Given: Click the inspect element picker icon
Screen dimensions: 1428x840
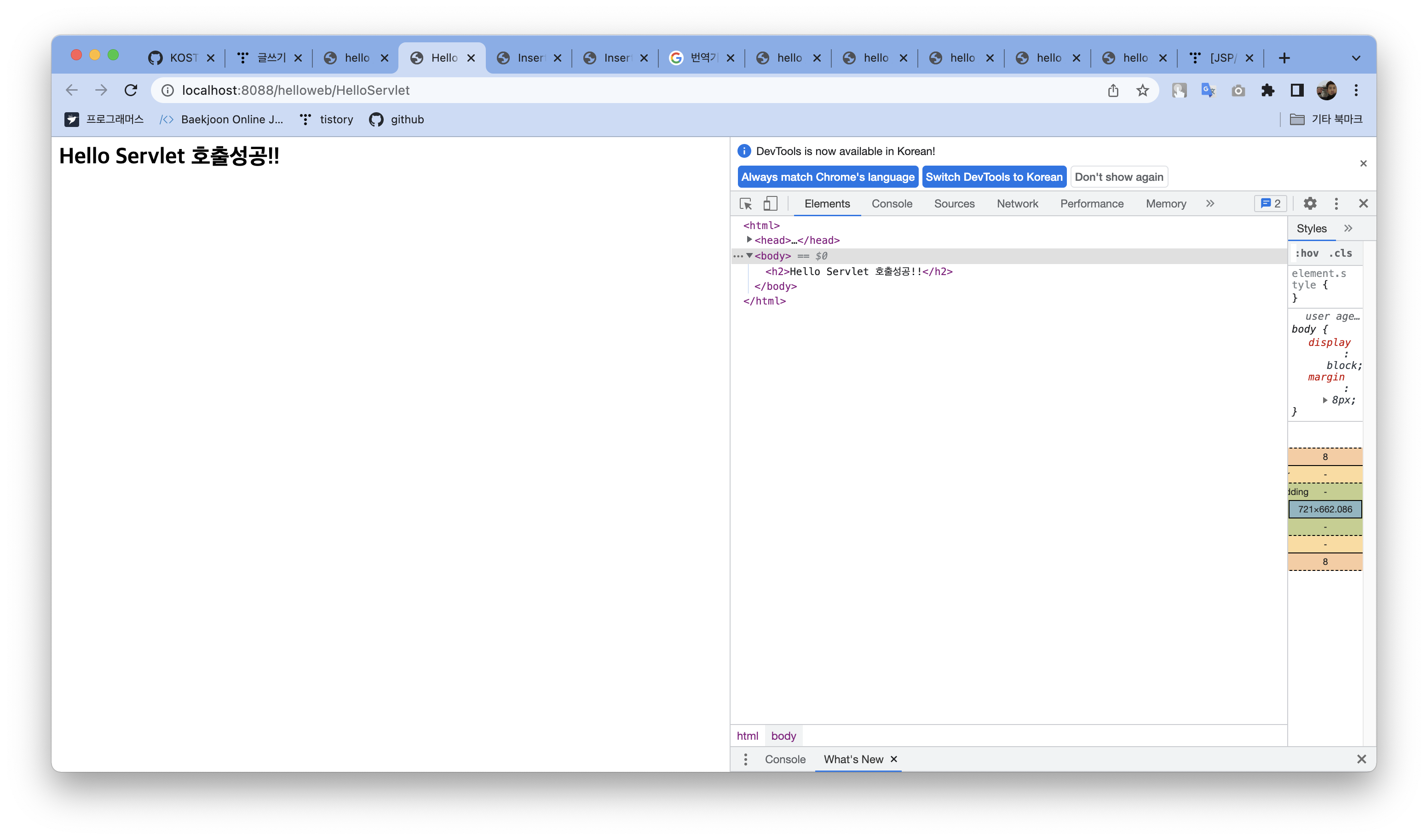Looking at the screenshot, I should (x=746, y=203).
